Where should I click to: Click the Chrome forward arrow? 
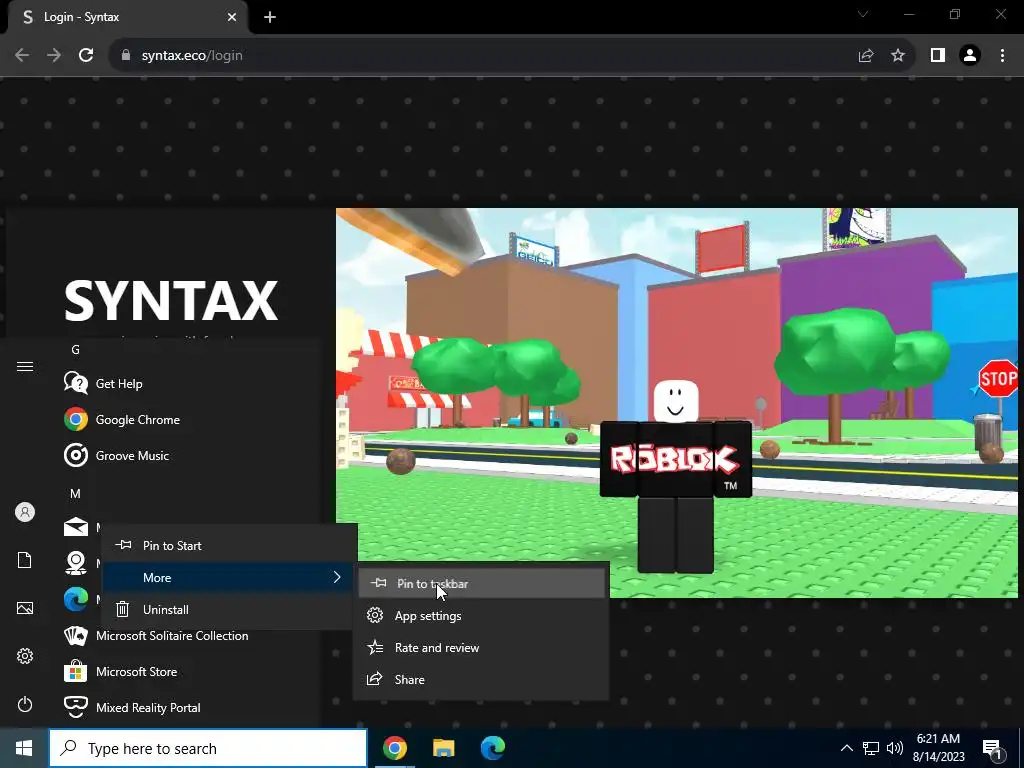[54, 56]
